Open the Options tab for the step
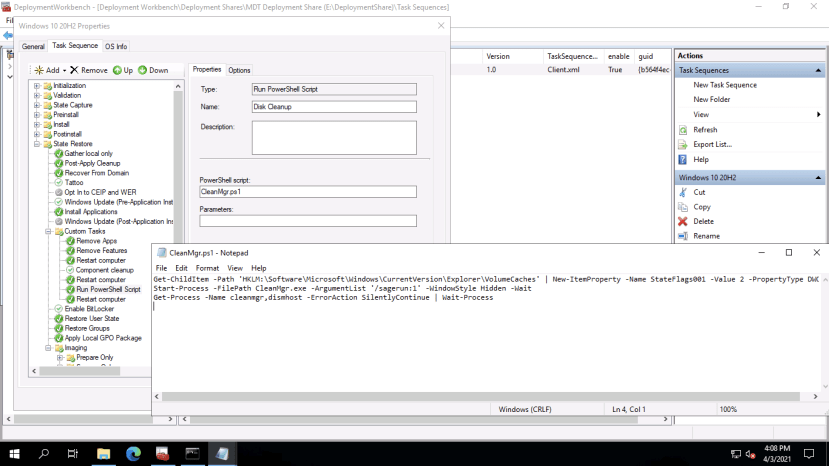 [239, 70]
